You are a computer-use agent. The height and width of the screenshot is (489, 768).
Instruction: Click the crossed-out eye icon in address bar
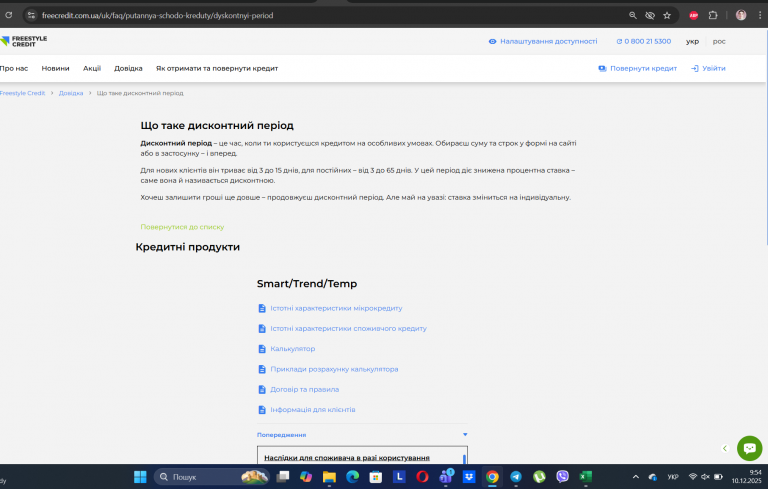pos(650,15)
